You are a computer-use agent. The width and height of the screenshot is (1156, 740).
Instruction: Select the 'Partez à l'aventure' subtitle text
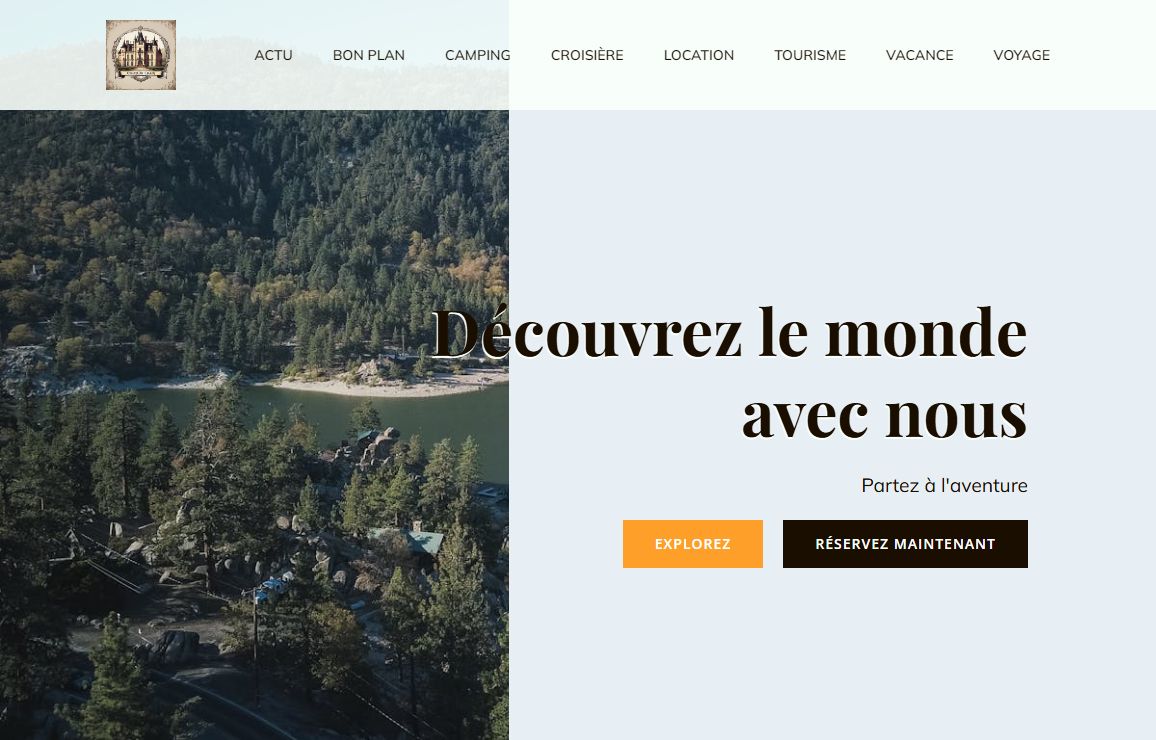944,486
